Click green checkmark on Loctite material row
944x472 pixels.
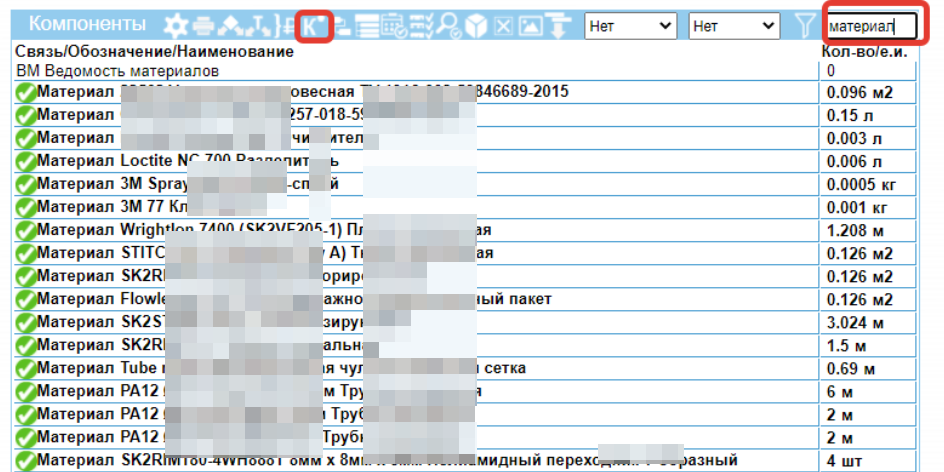click(x=25, y=161)
